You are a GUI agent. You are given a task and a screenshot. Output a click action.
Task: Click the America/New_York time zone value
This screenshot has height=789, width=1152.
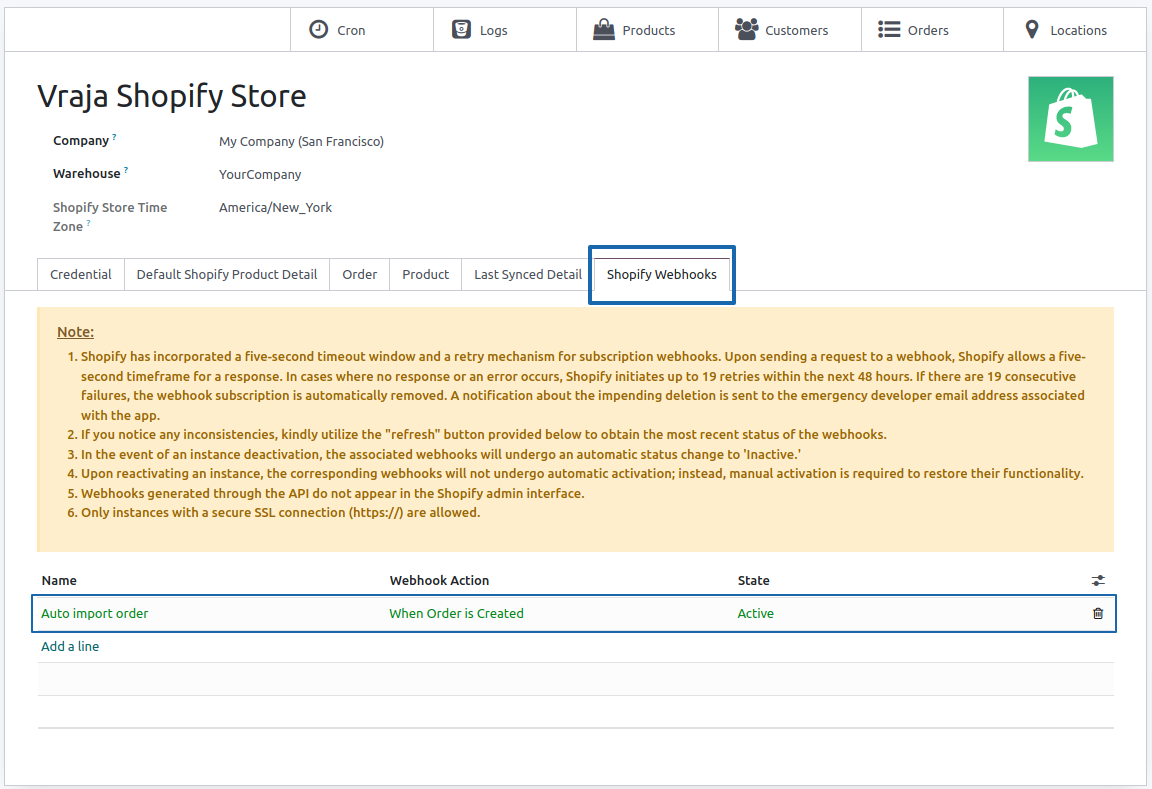pyautogui.click(x=276, y=207)
